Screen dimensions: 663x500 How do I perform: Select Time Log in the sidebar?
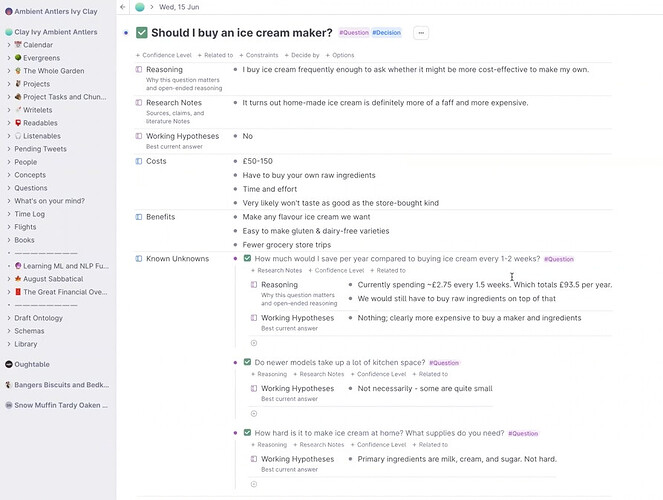pos(30,214)
